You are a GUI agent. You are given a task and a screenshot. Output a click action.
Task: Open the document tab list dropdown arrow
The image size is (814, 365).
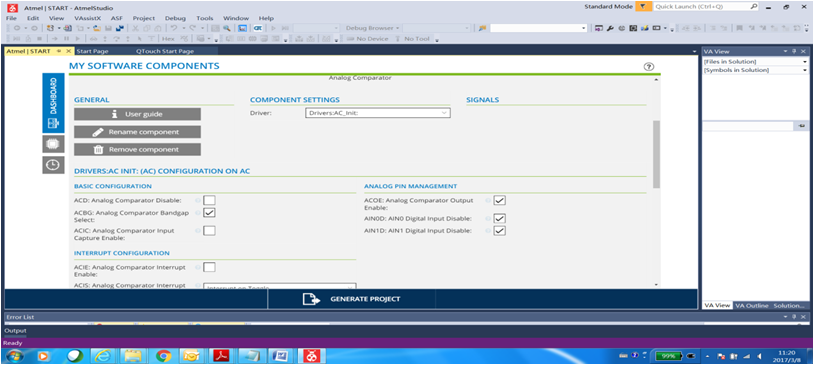695,51
